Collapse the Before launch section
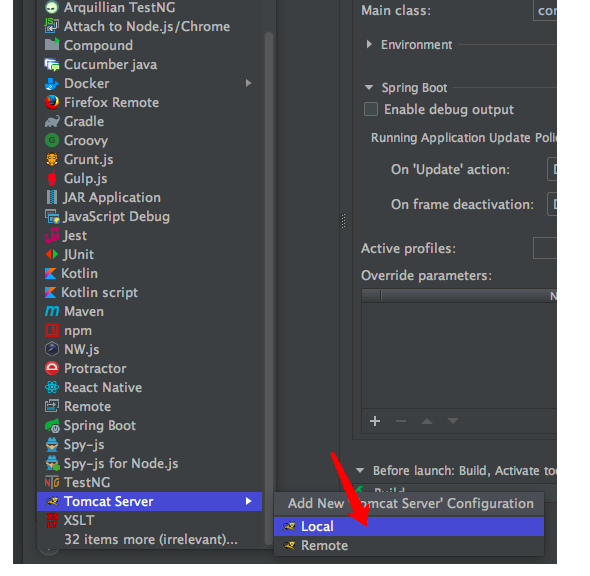 tap(360, 470)
